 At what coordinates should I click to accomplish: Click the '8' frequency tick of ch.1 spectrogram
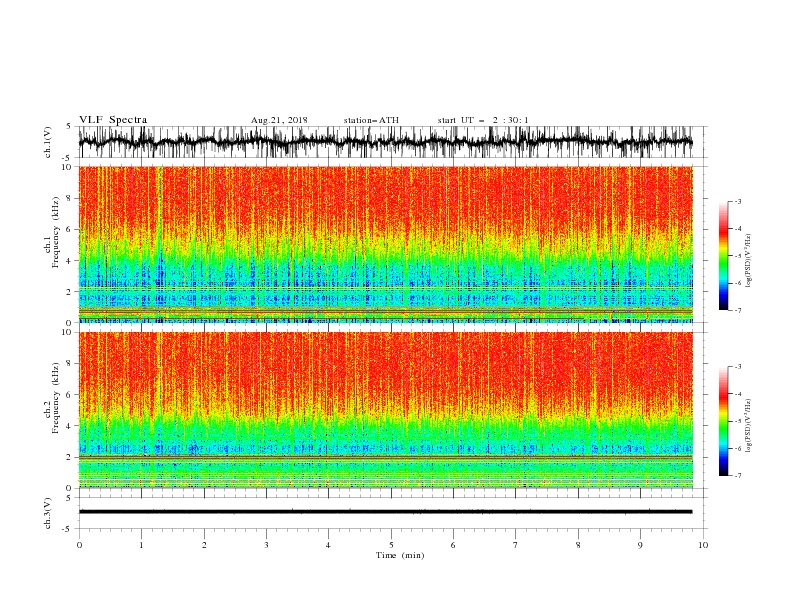pyautogui.click(x=68, y=198)
